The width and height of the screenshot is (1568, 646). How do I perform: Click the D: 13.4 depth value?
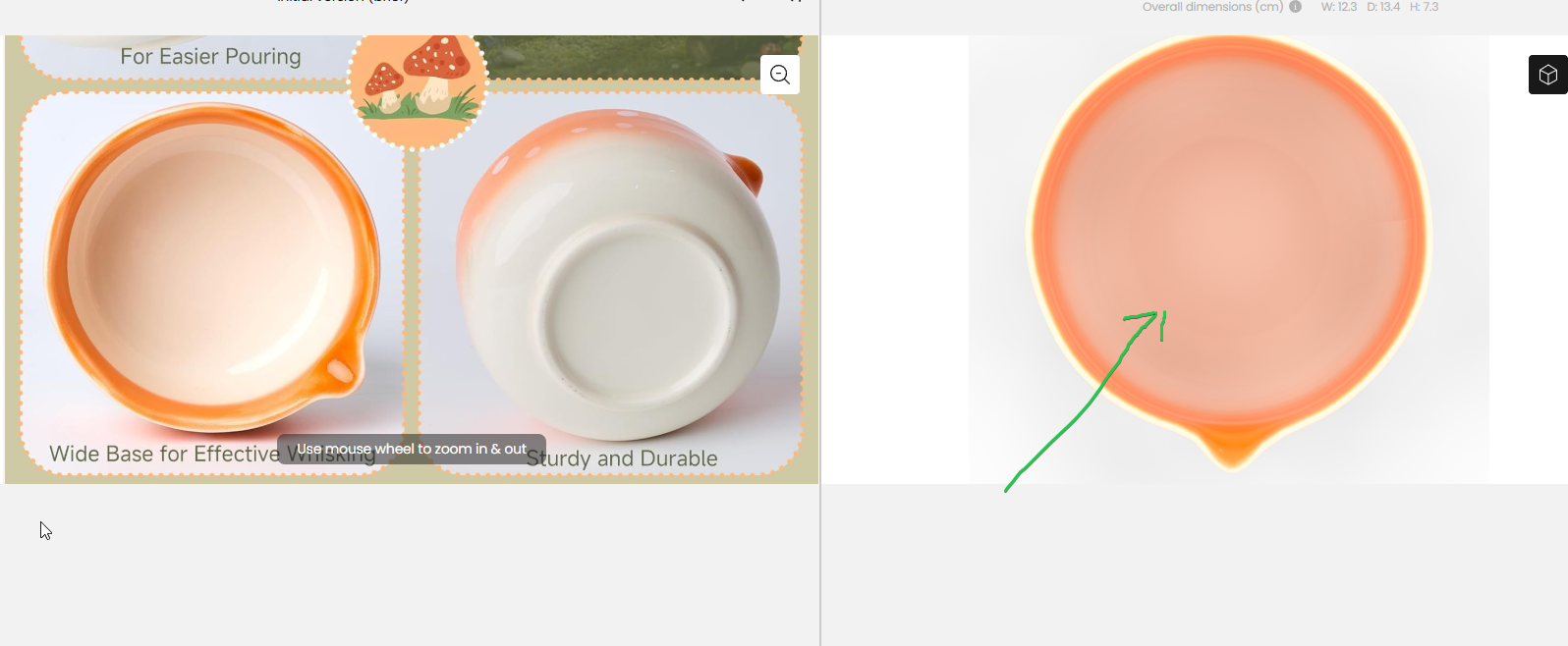click(1383, 7)
